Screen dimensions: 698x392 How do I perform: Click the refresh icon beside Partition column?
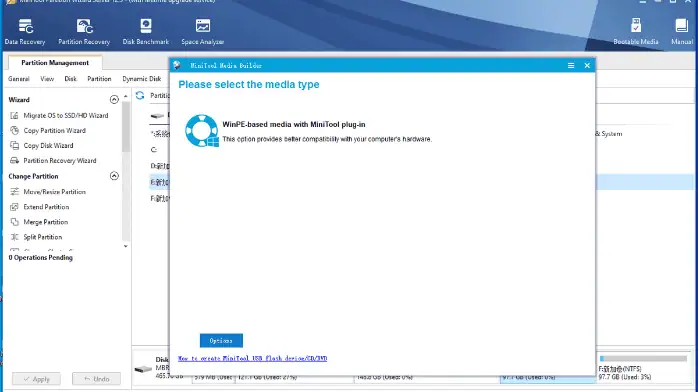point(140,95)
